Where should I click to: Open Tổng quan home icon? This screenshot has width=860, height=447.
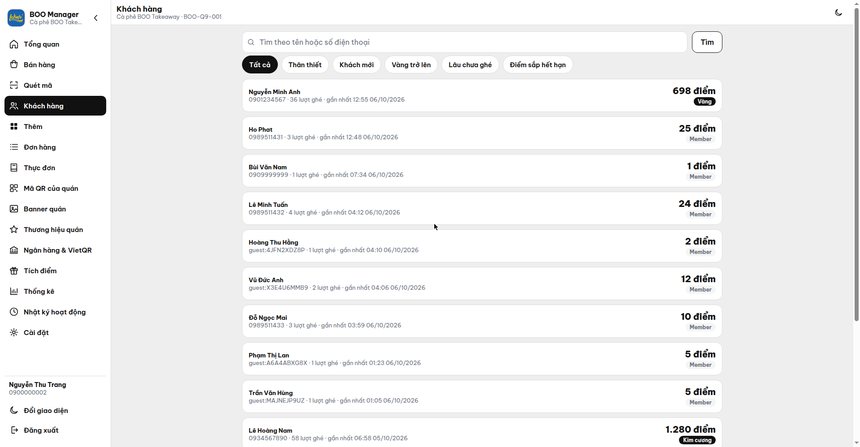coord(14,44)
